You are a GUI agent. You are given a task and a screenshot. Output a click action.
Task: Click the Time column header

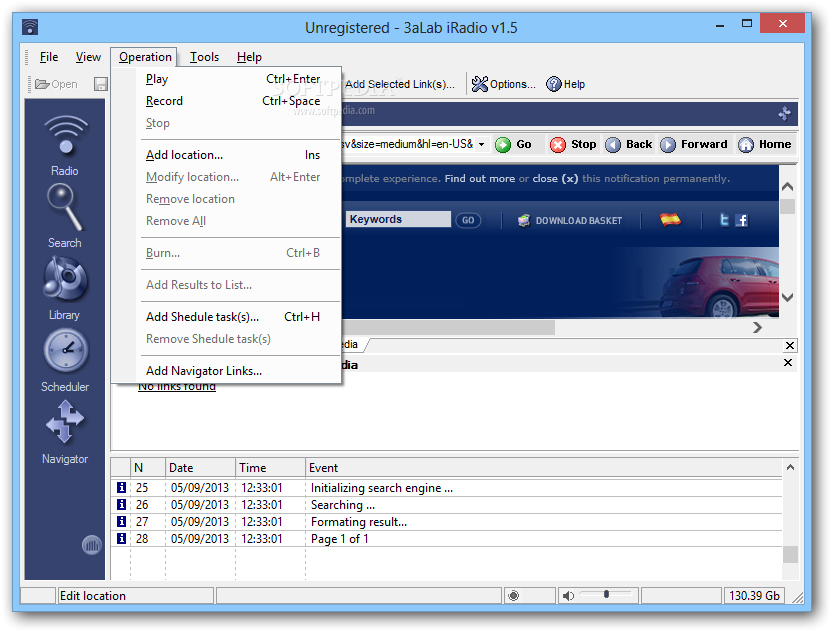[x=270, y=467]
